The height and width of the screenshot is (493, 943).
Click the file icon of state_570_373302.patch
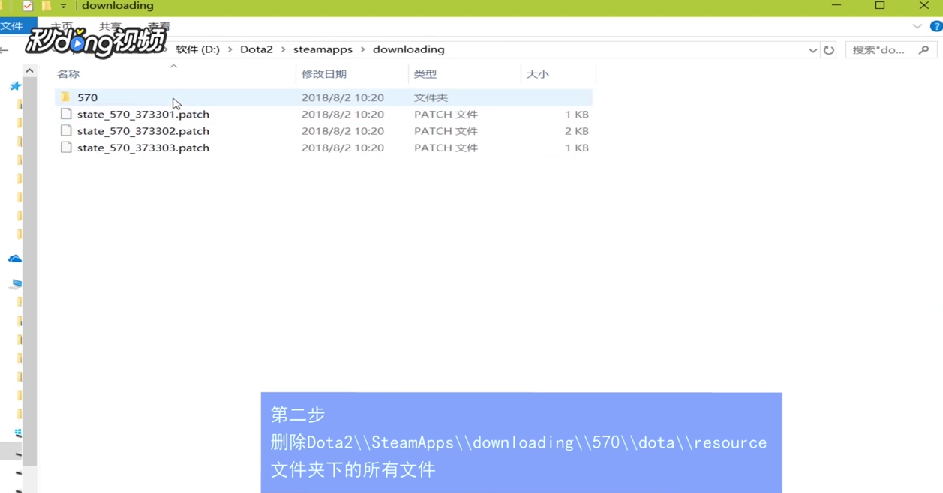point(66,130)
